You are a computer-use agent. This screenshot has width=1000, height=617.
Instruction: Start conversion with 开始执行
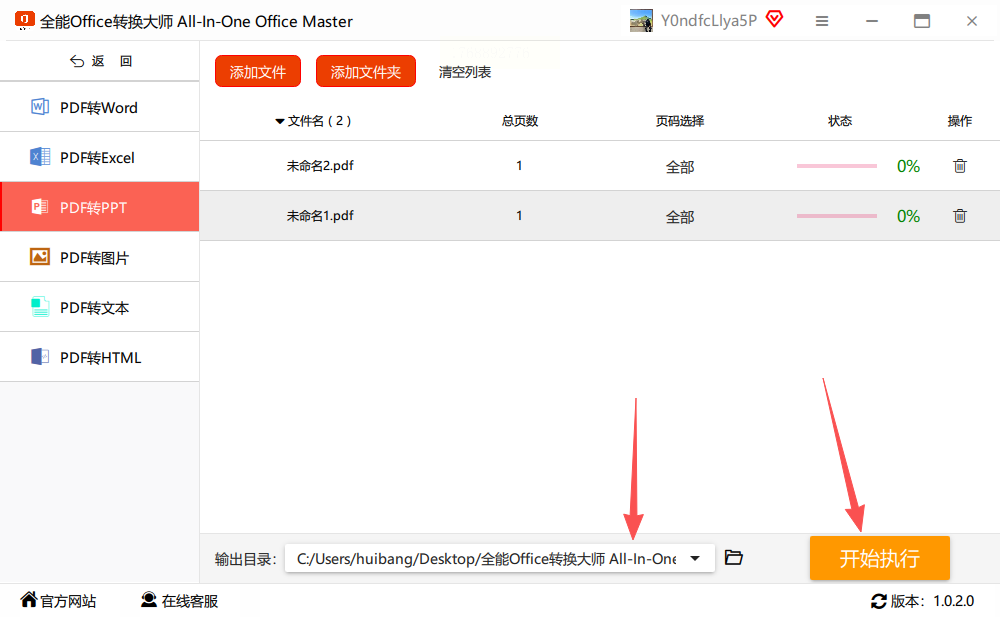pyautogui.click(x=879, y=558)
